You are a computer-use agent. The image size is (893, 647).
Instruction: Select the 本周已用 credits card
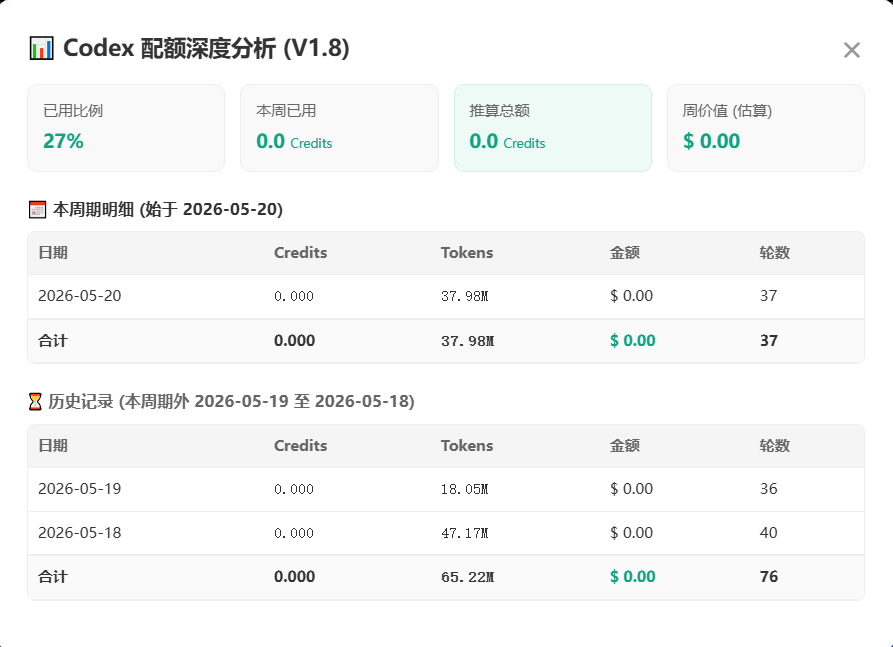[339, 128]
